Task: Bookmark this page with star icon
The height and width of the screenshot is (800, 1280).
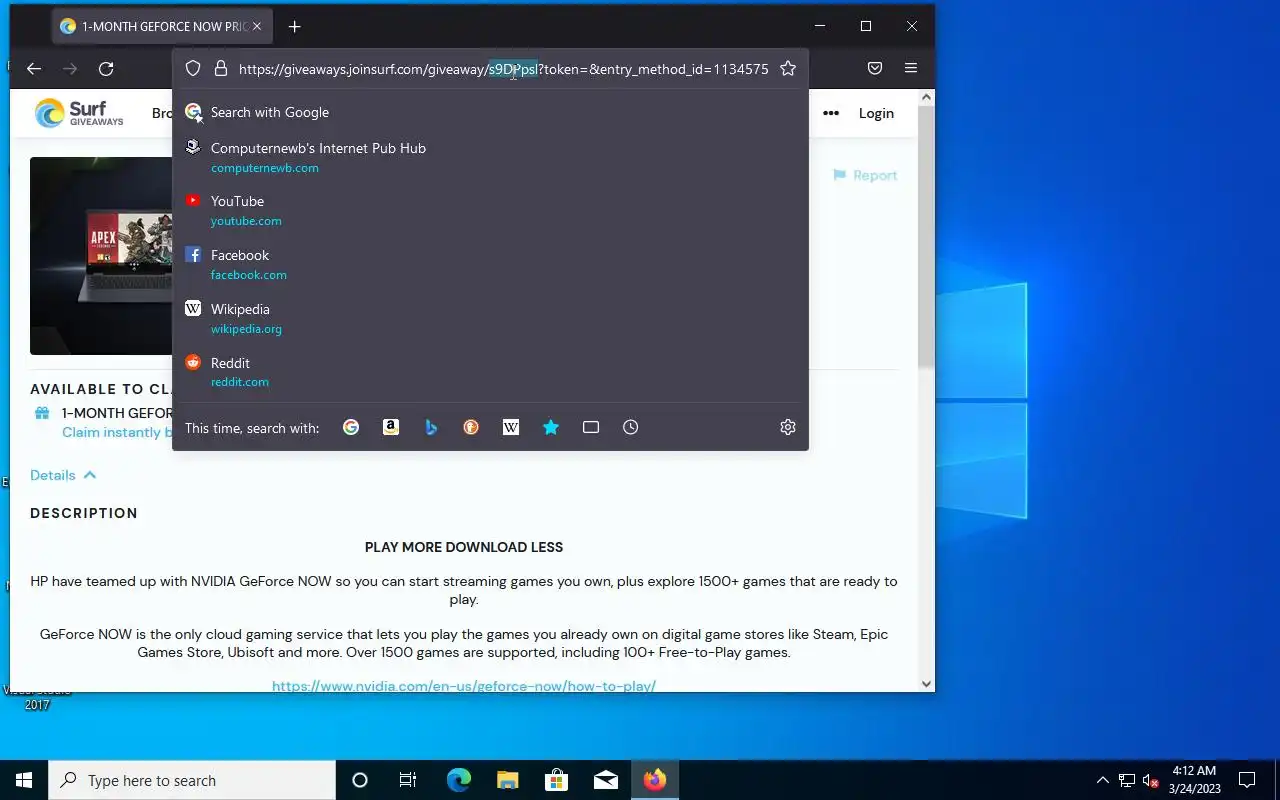Action: coord(788,69)
